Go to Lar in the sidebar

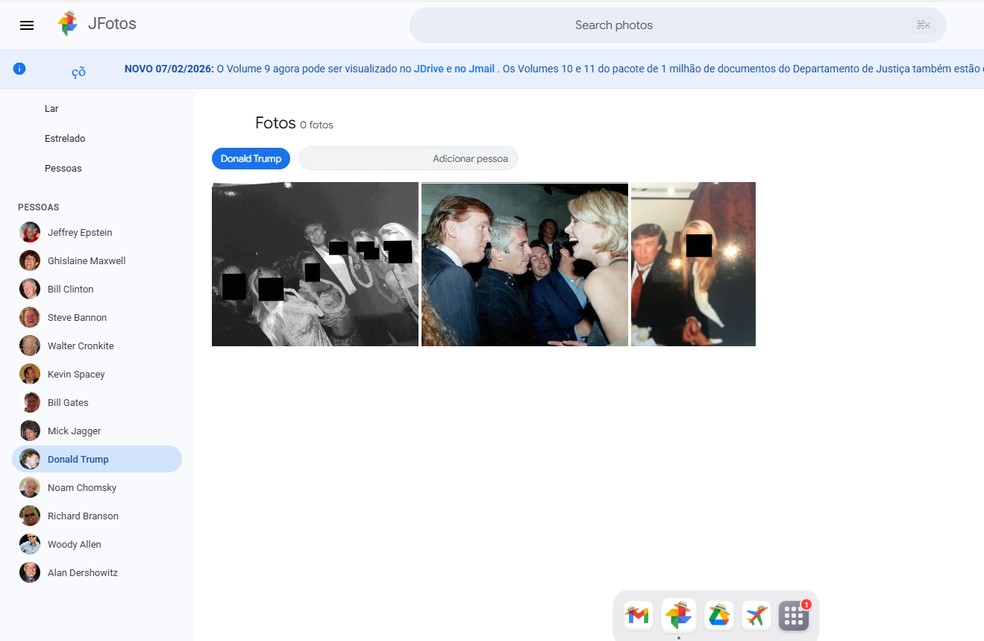tap(51, 108)
